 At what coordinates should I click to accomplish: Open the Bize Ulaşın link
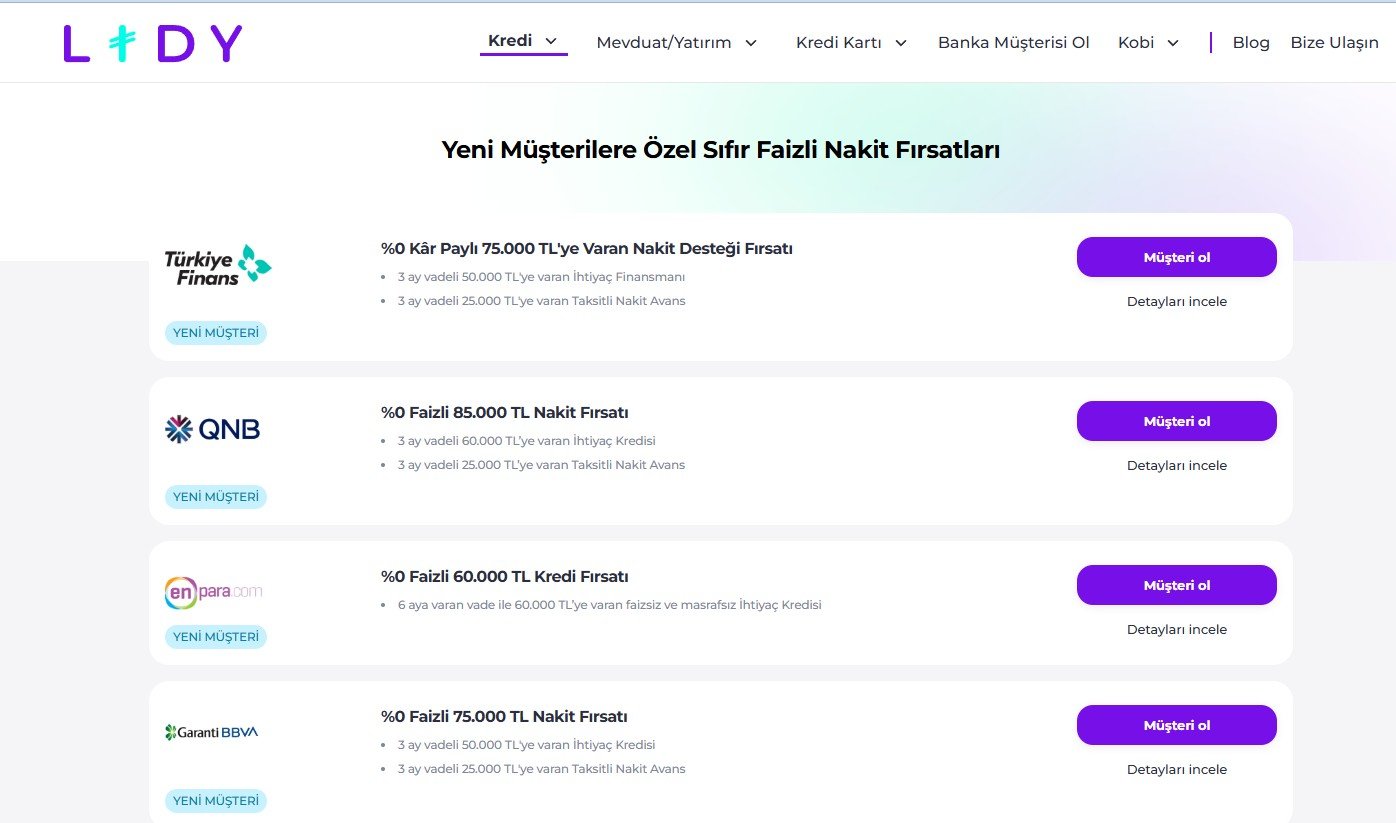[x=1334, y=43]
